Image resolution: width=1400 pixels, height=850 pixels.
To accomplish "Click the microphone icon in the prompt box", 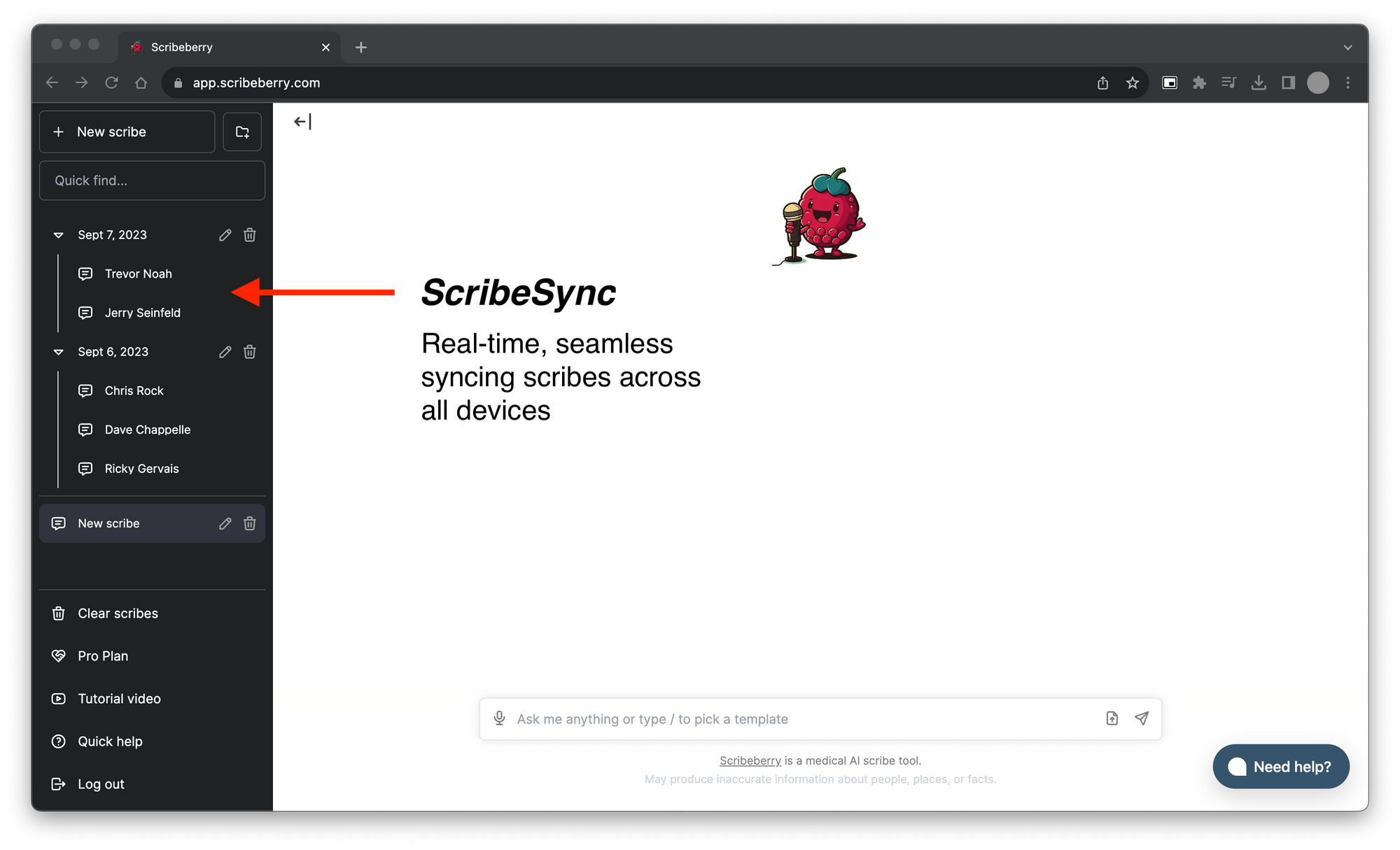I will (499, 718).
